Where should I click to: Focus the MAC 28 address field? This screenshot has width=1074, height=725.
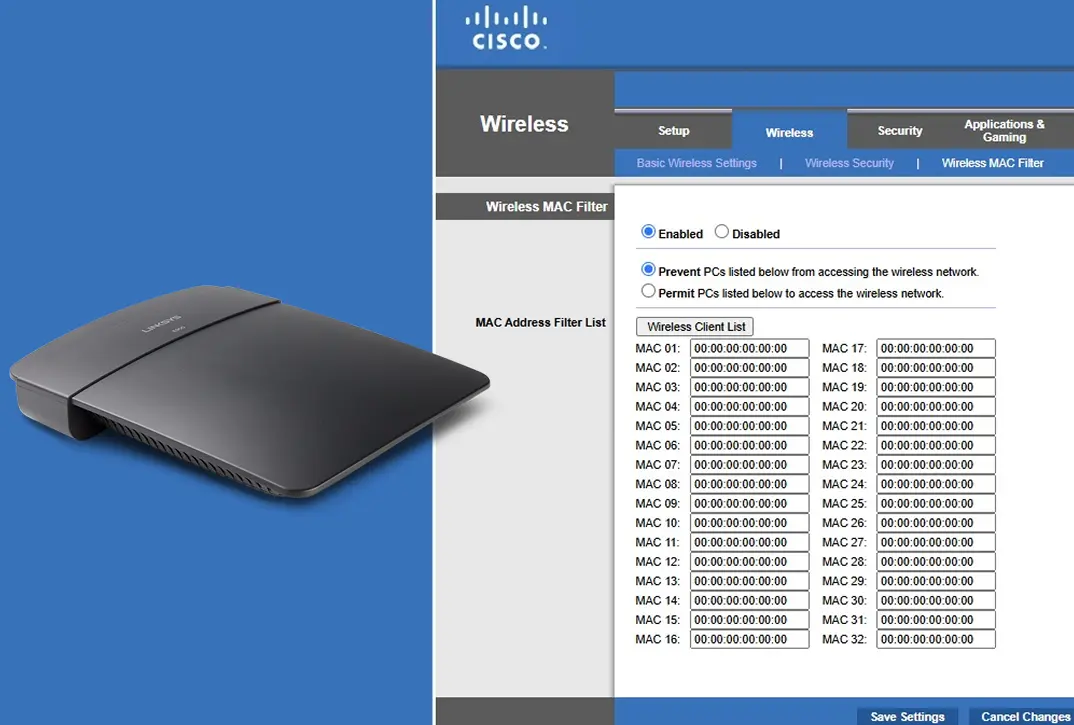[x=936, y=562]
